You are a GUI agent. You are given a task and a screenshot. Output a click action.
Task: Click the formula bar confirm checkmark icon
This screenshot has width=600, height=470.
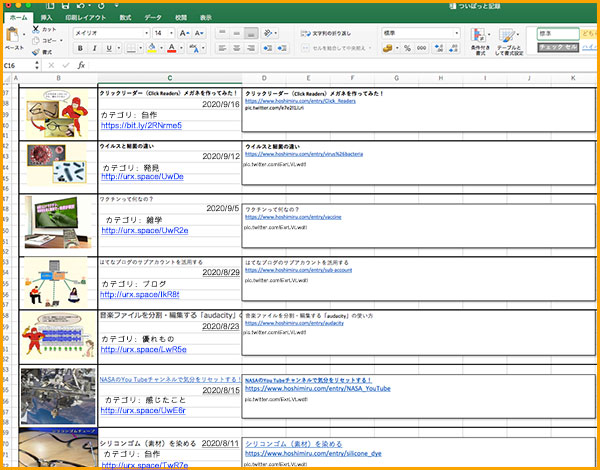click(x=66, y=65)
